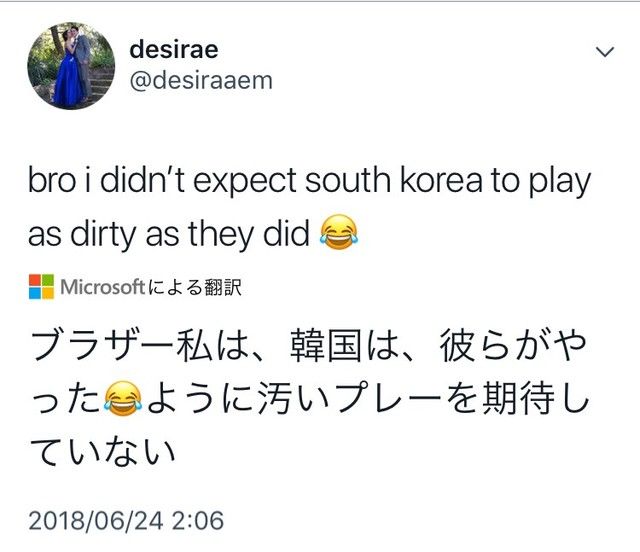The height and width of the screenshot is (552, 640).
Task: Click the laughing emoji in the Japanese translation
Action: (x=123, y=398)
